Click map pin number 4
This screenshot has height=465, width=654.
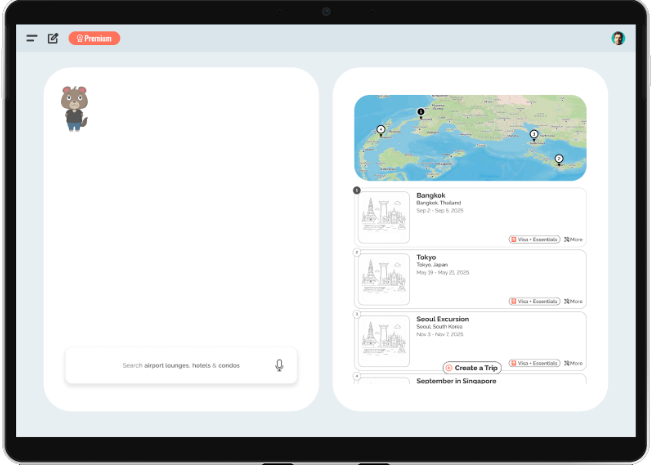[381, 131]
